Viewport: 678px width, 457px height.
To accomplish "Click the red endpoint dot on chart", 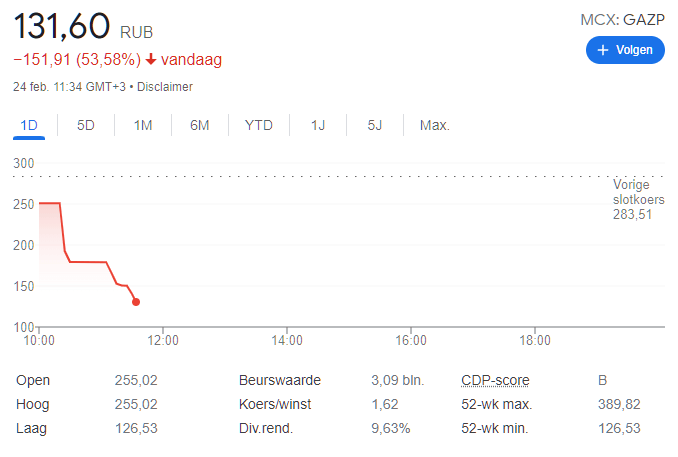I will pyautogui.click(x=135, y=302).
